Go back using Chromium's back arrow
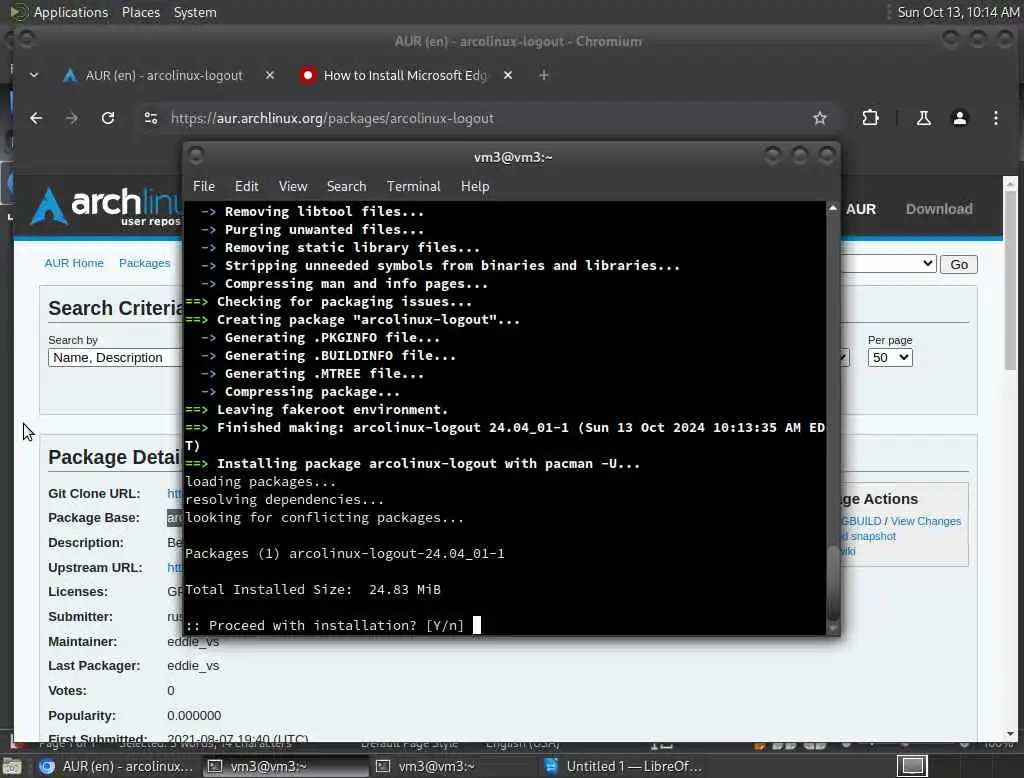Viewport: 1024px width, 778px height. [x=36, y=118]
